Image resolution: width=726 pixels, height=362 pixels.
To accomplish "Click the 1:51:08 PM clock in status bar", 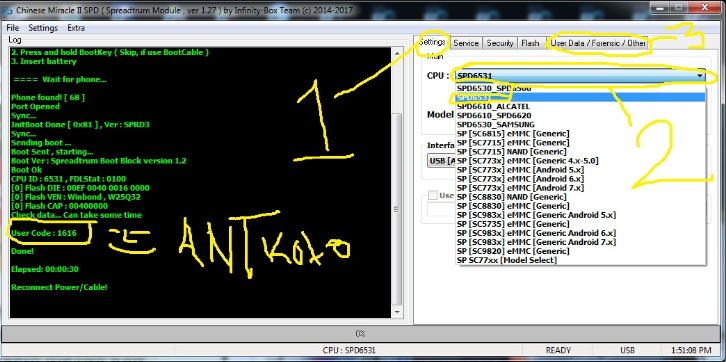I will [691, 350].
